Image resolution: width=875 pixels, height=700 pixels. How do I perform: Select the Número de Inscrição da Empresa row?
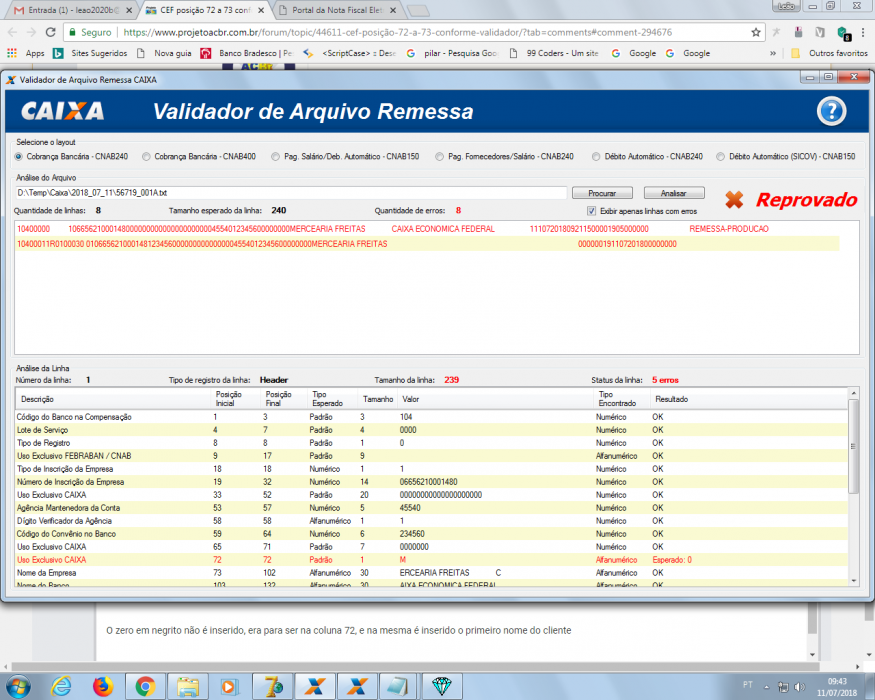431,482
